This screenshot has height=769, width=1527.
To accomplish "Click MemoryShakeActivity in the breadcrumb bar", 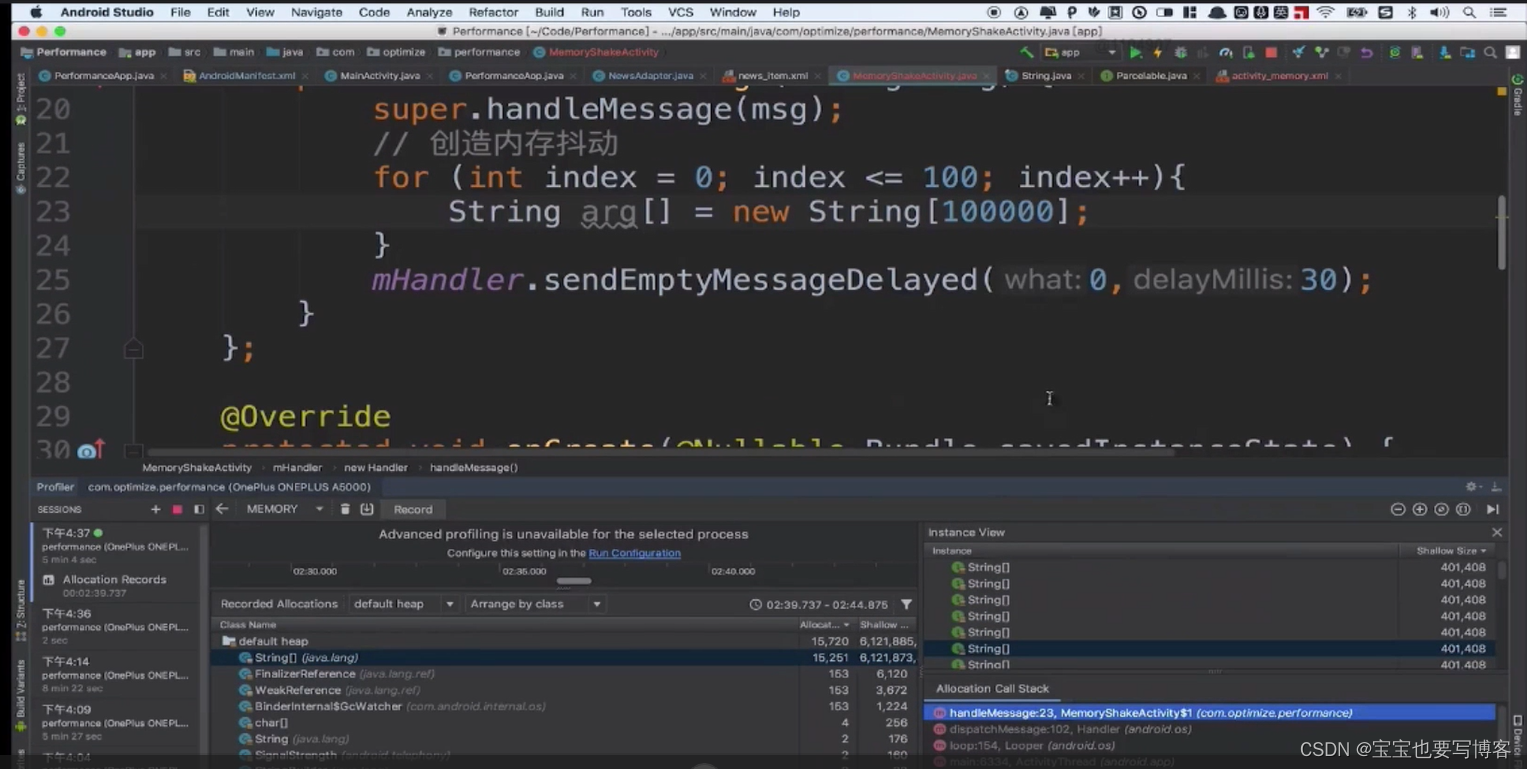I will (197, 467).
